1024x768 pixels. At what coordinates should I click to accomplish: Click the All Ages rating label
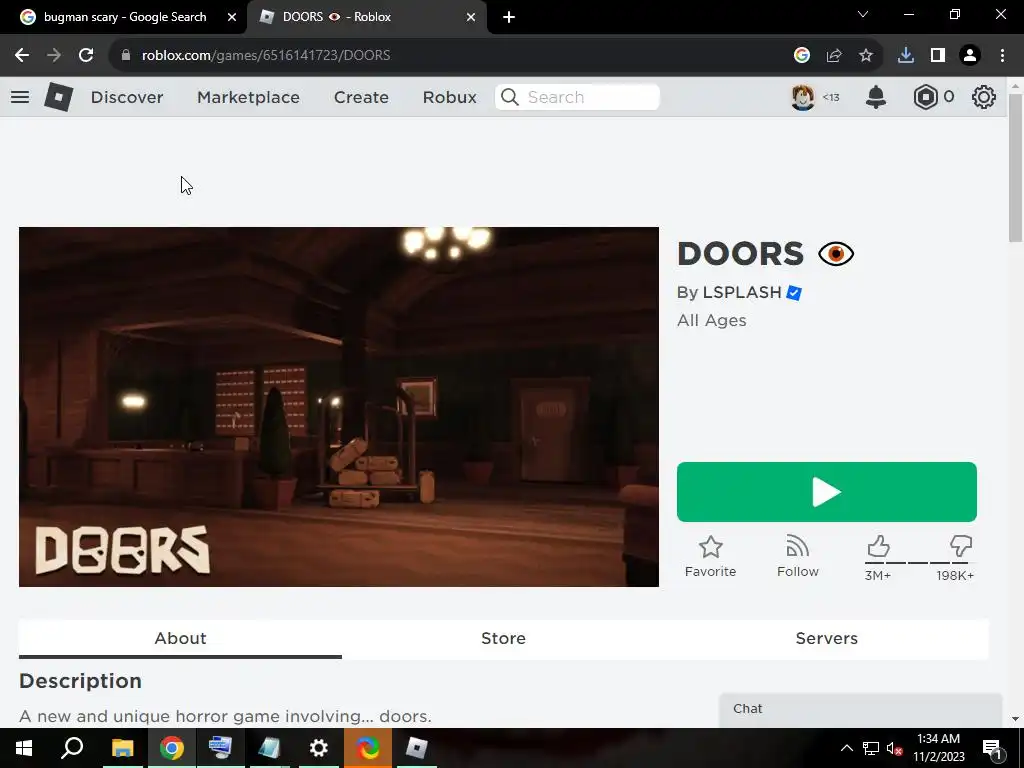click(712, 320)
